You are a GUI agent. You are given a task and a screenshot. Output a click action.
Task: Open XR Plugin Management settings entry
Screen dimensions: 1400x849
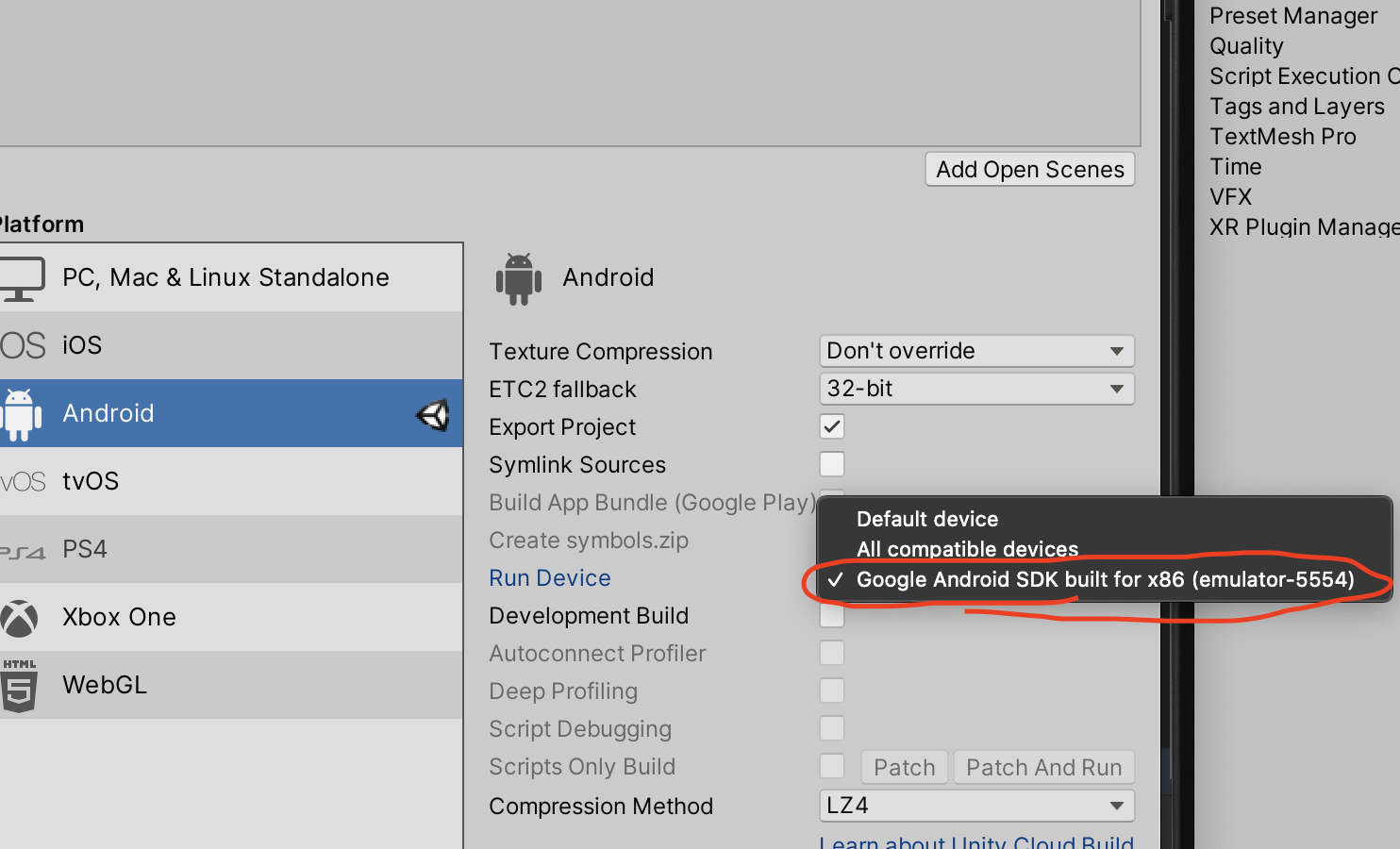pos(1304,227)
